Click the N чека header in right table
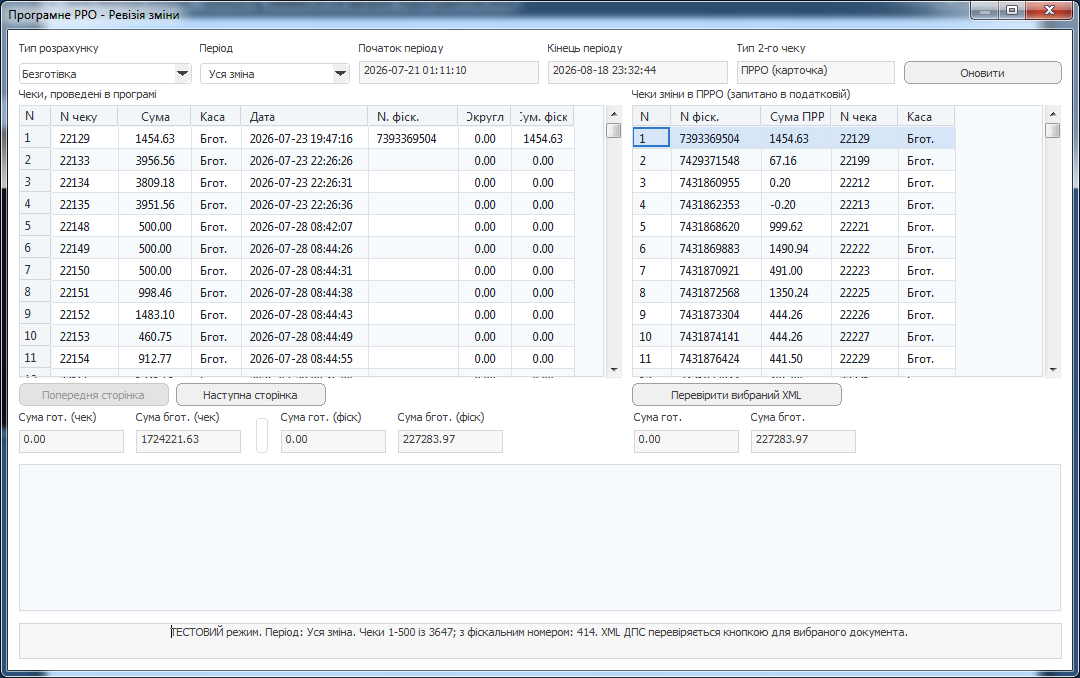This screenshot has height=678, width=1080. [x=864, y=116]
